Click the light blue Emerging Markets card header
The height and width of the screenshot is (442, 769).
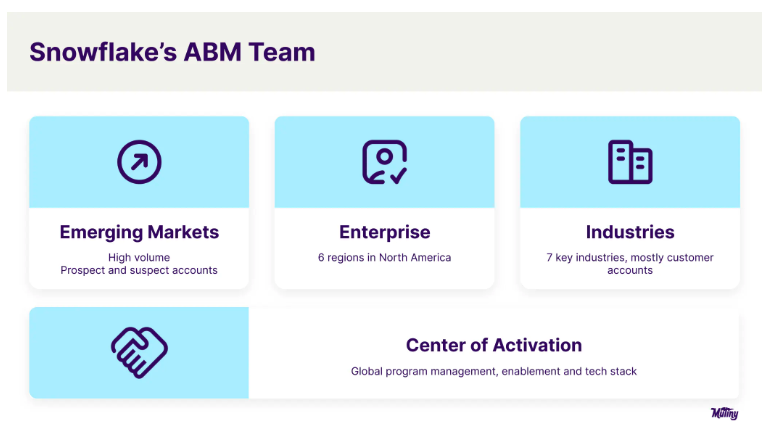pyautogui.click(x=139, y=162)
